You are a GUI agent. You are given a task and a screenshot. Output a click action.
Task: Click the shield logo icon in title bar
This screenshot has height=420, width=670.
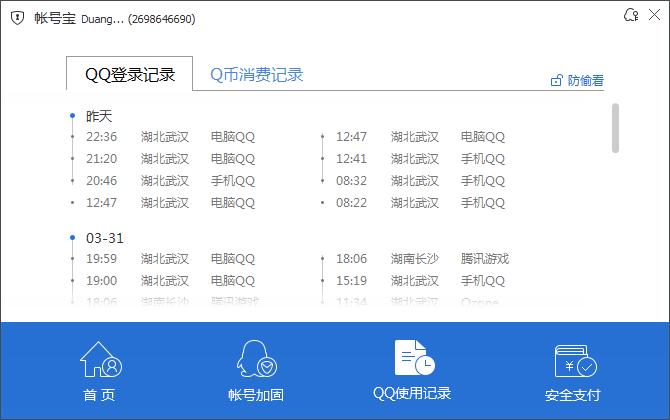17,18
